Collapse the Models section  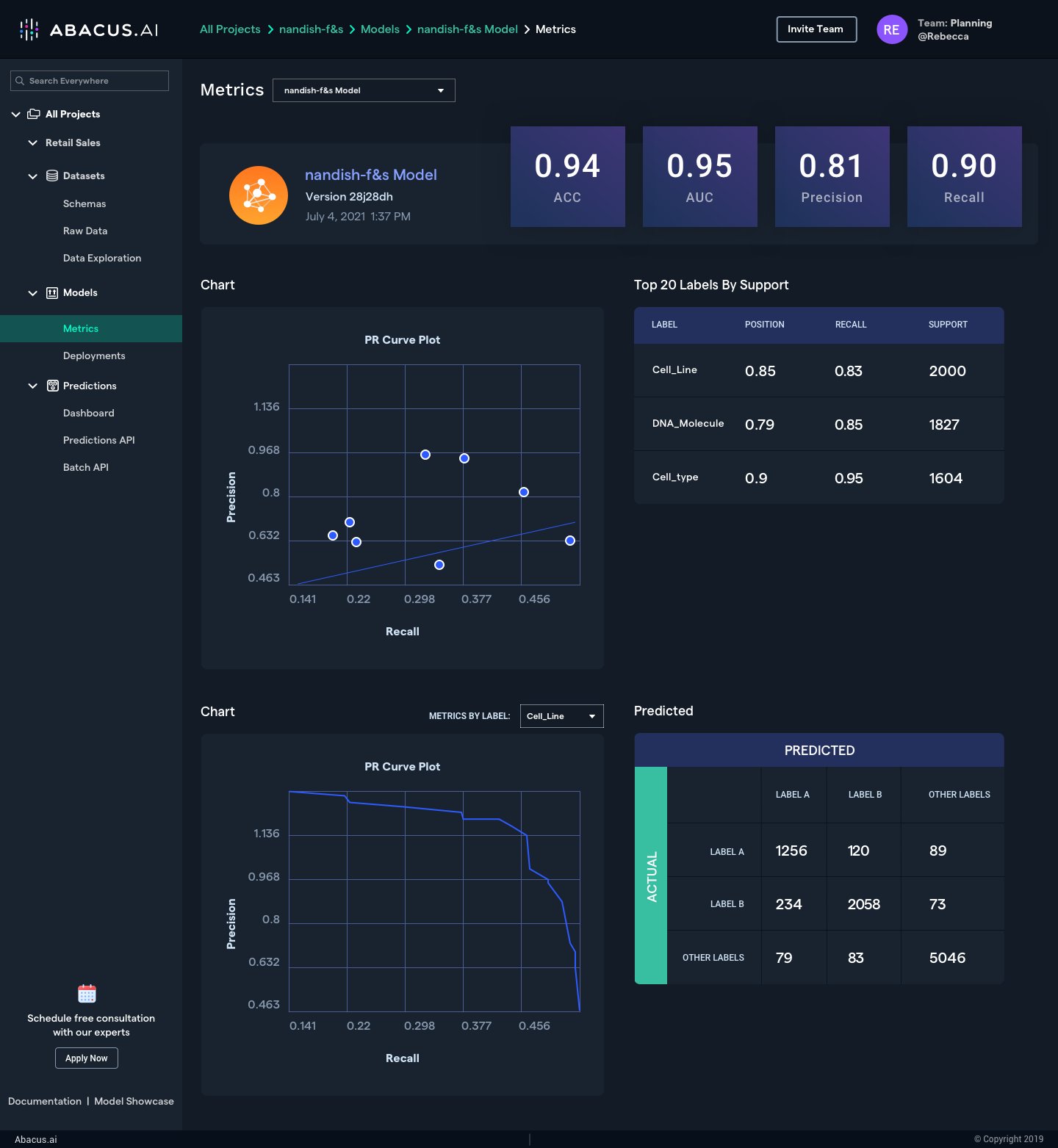(32, 293)
